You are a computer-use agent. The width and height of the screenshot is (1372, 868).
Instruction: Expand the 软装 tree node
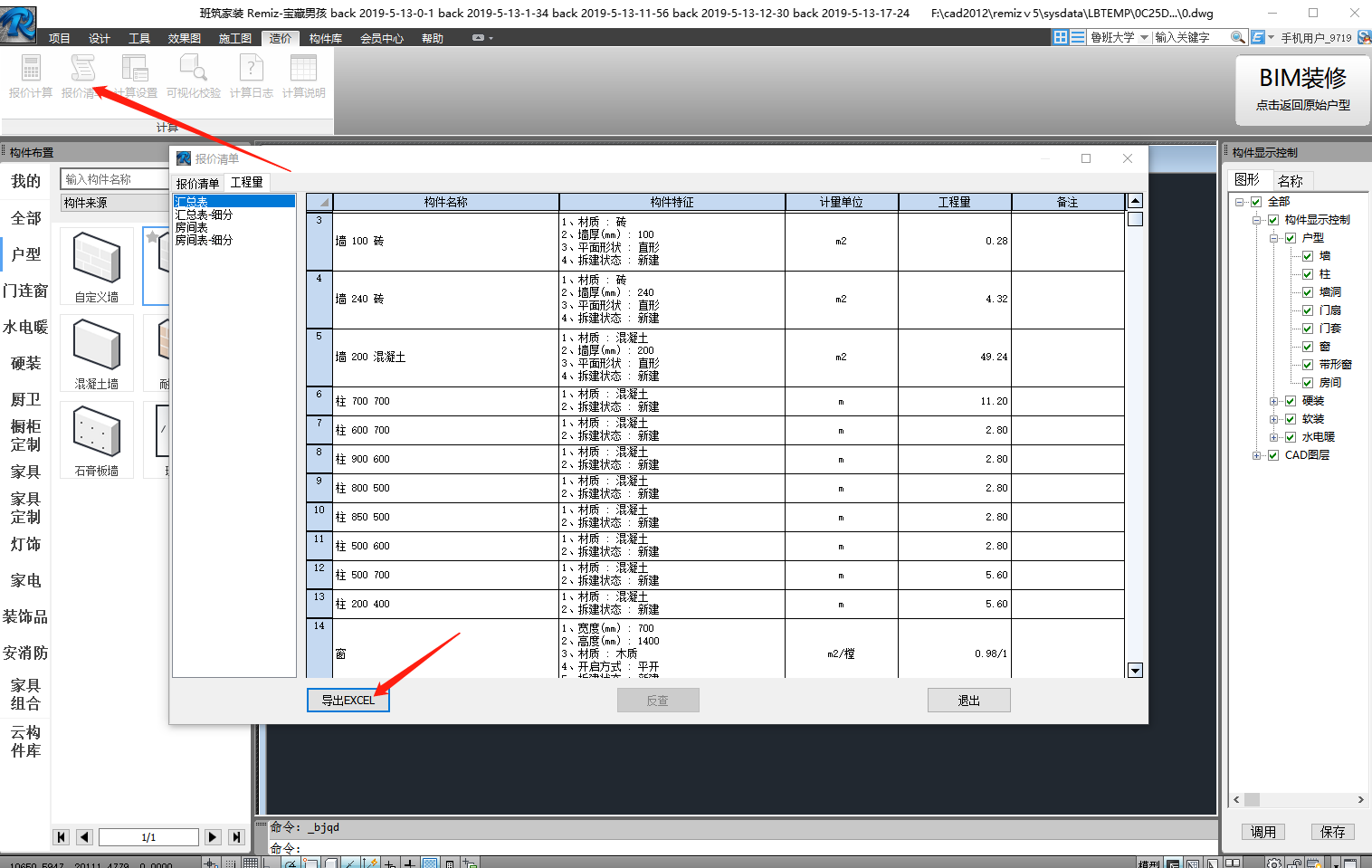click(1274, 419)
